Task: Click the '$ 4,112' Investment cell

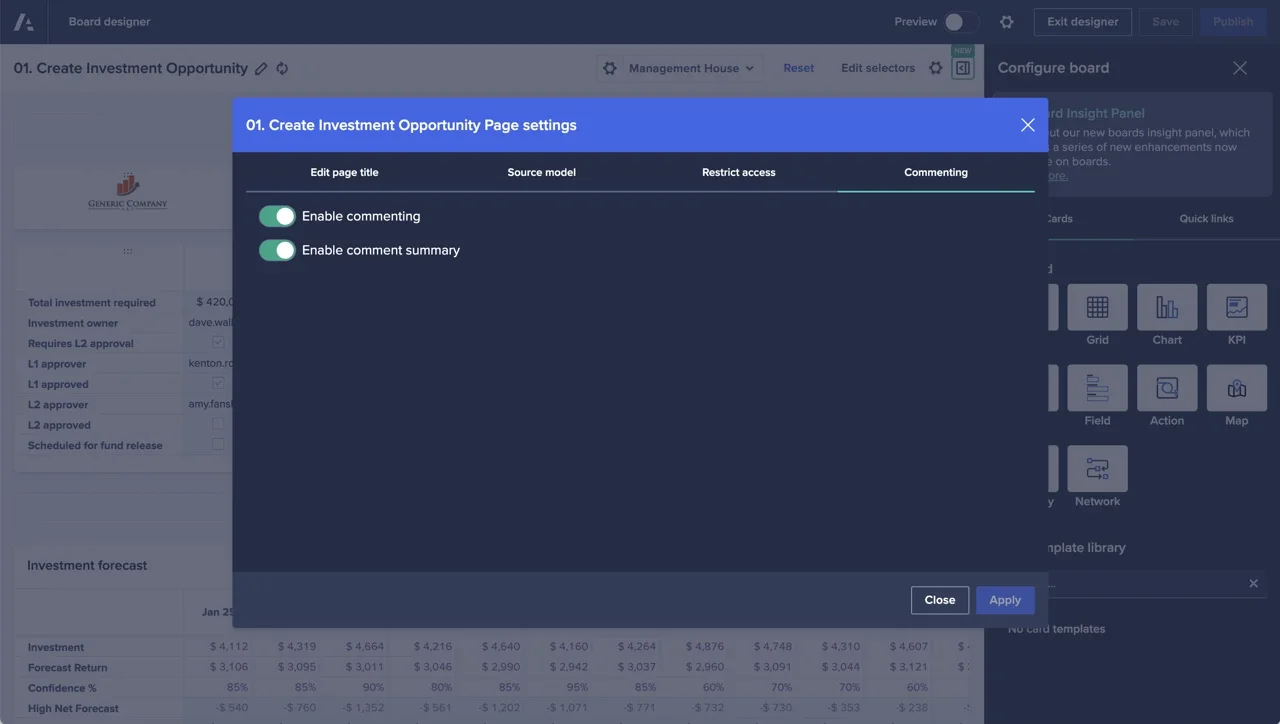Action: (229, 647)
